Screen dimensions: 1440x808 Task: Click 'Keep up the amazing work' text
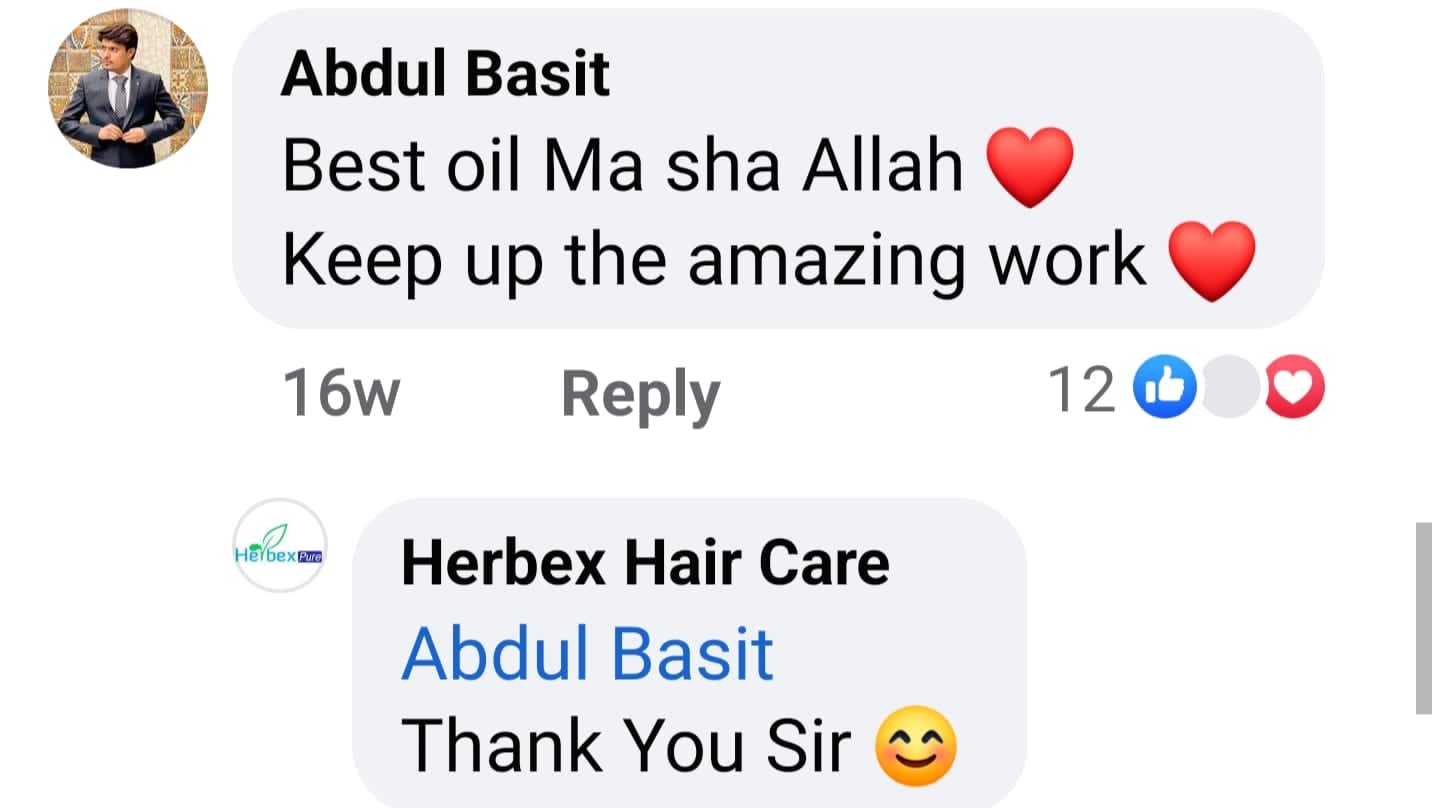tap(714, 260)
